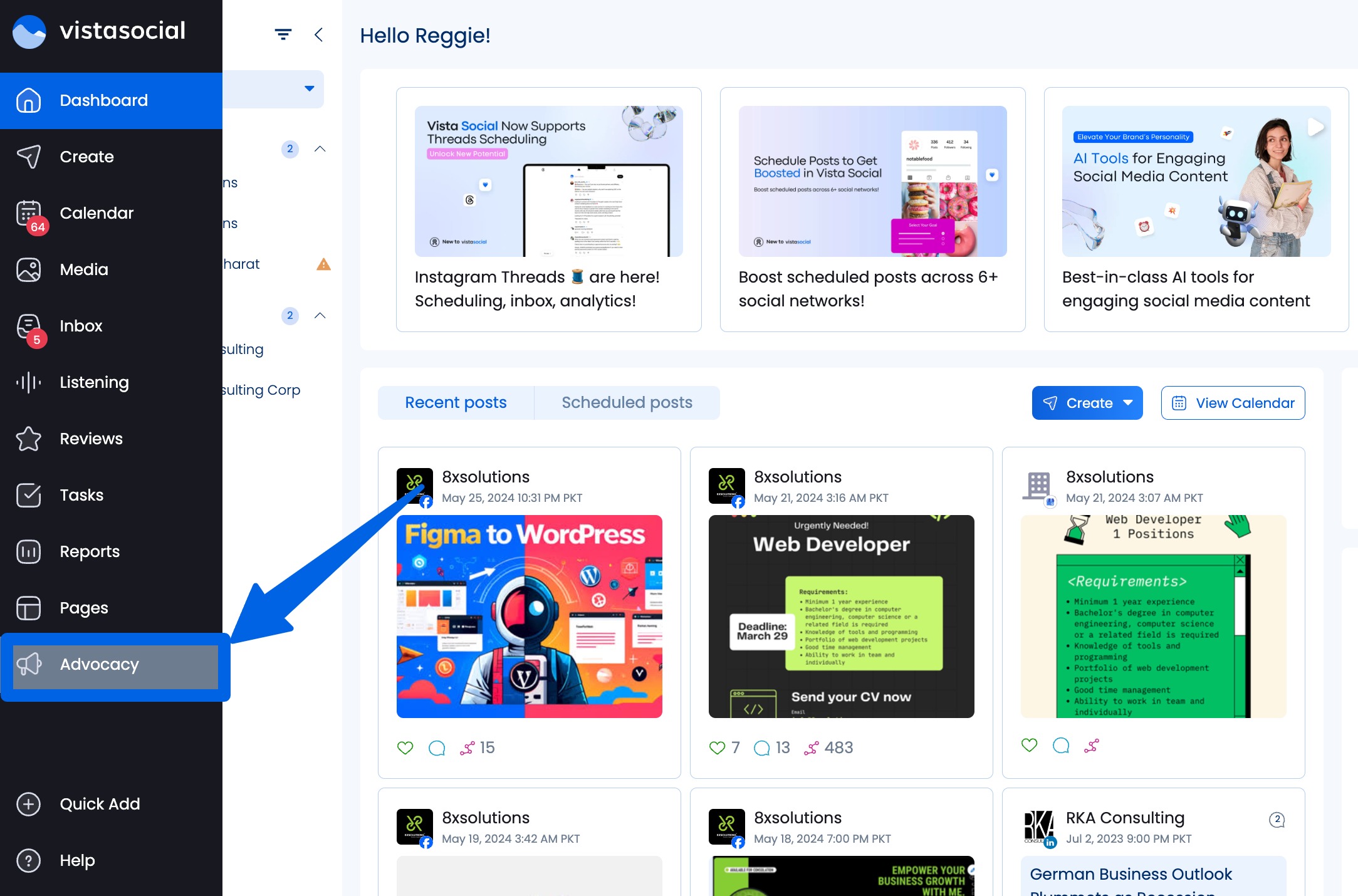Switch to the Scheduled posts tab
Viewport: 1358px width, 896px height.
pos(627,402)
